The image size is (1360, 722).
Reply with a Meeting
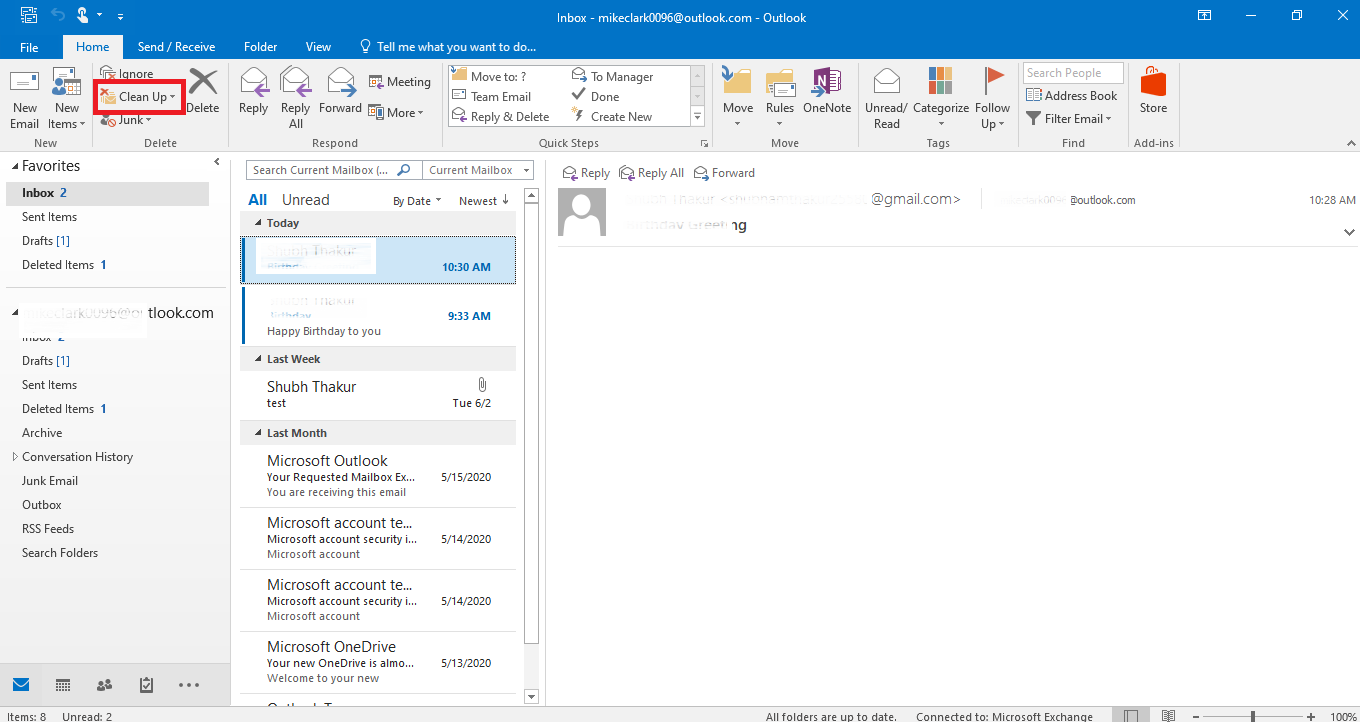click(x=399, y=82)
